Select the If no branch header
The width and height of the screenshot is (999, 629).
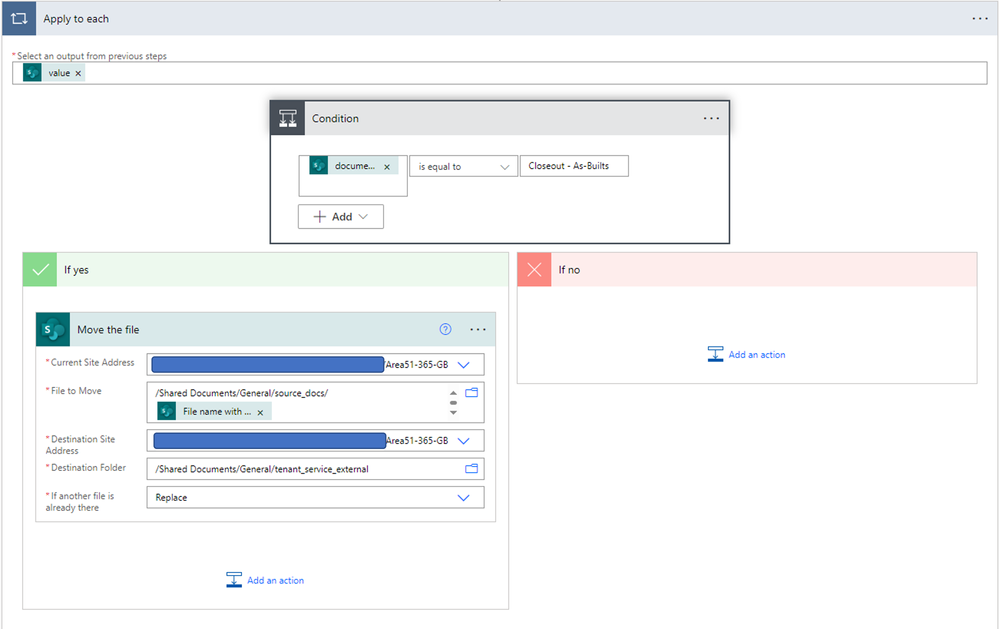pos(747,270)
